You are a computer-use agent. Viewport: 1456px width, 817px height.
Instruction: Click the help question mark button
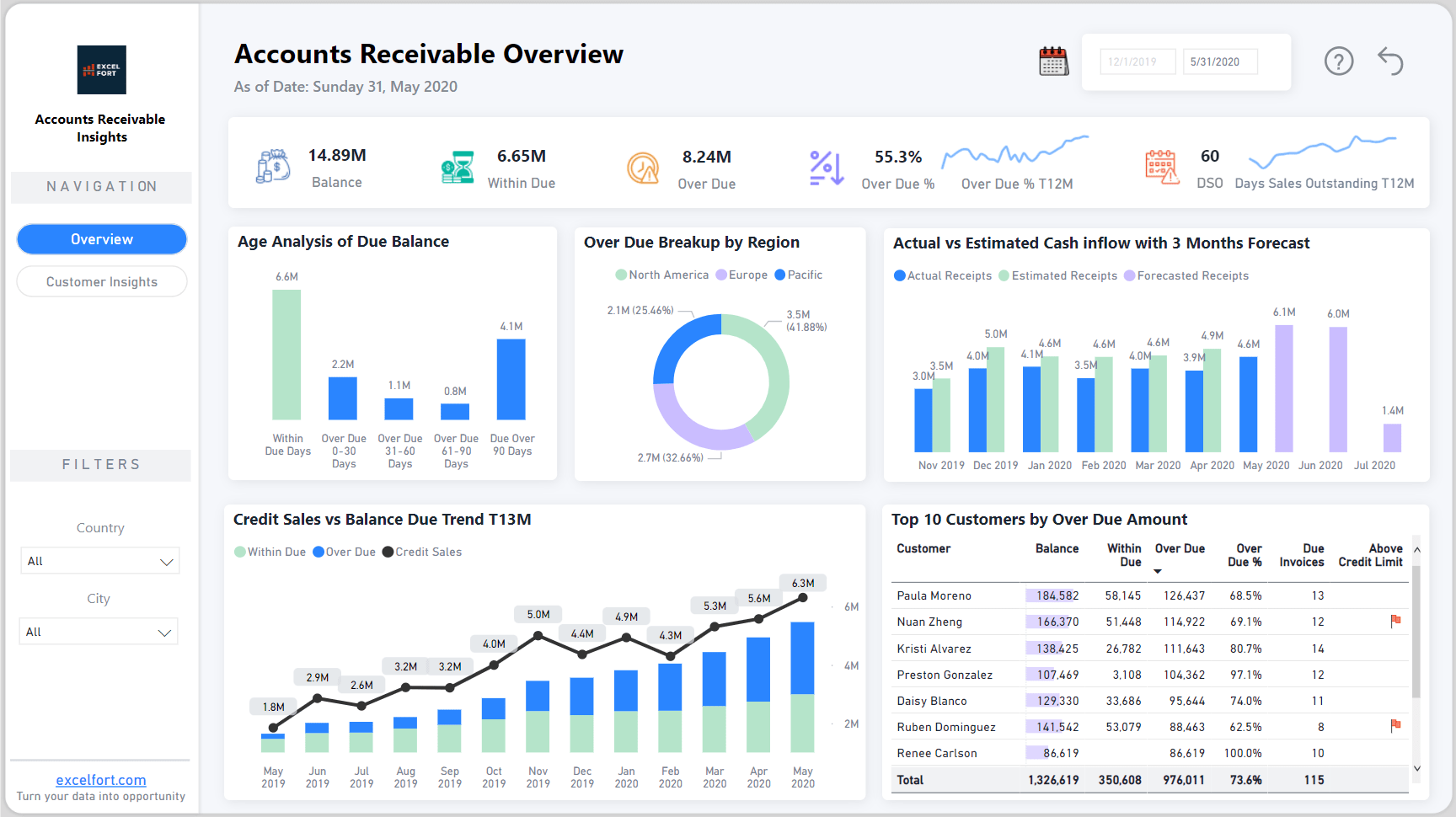point(1338,61)
